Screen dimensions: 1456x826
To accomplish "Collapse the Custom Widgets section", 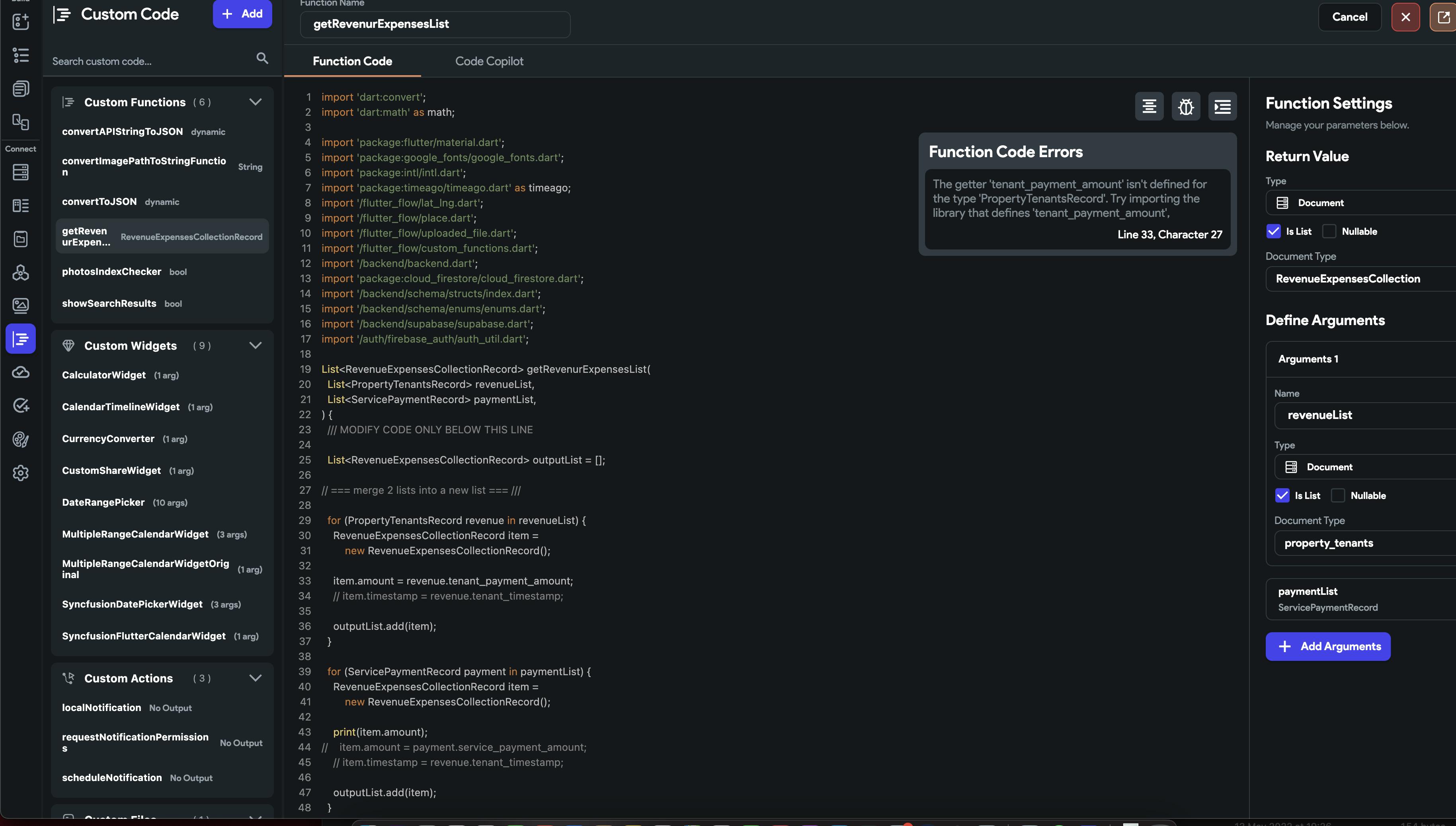I will [256, 345].
